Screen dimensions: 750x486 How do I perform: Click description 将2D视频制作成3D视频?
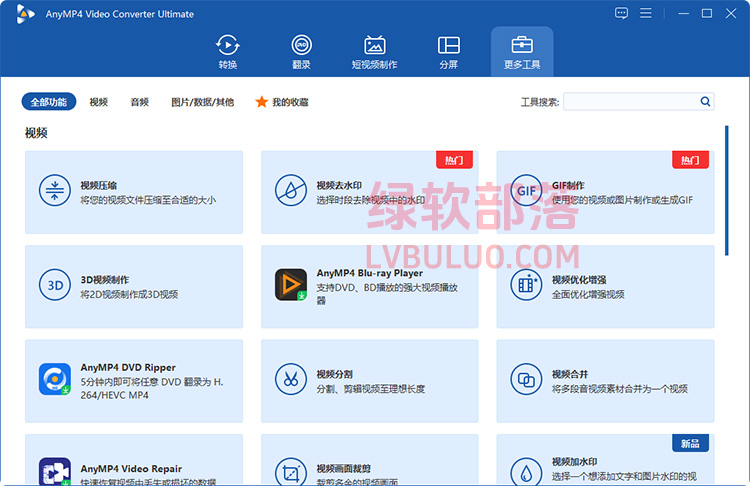pyautogui.click(x=129, y=294)
